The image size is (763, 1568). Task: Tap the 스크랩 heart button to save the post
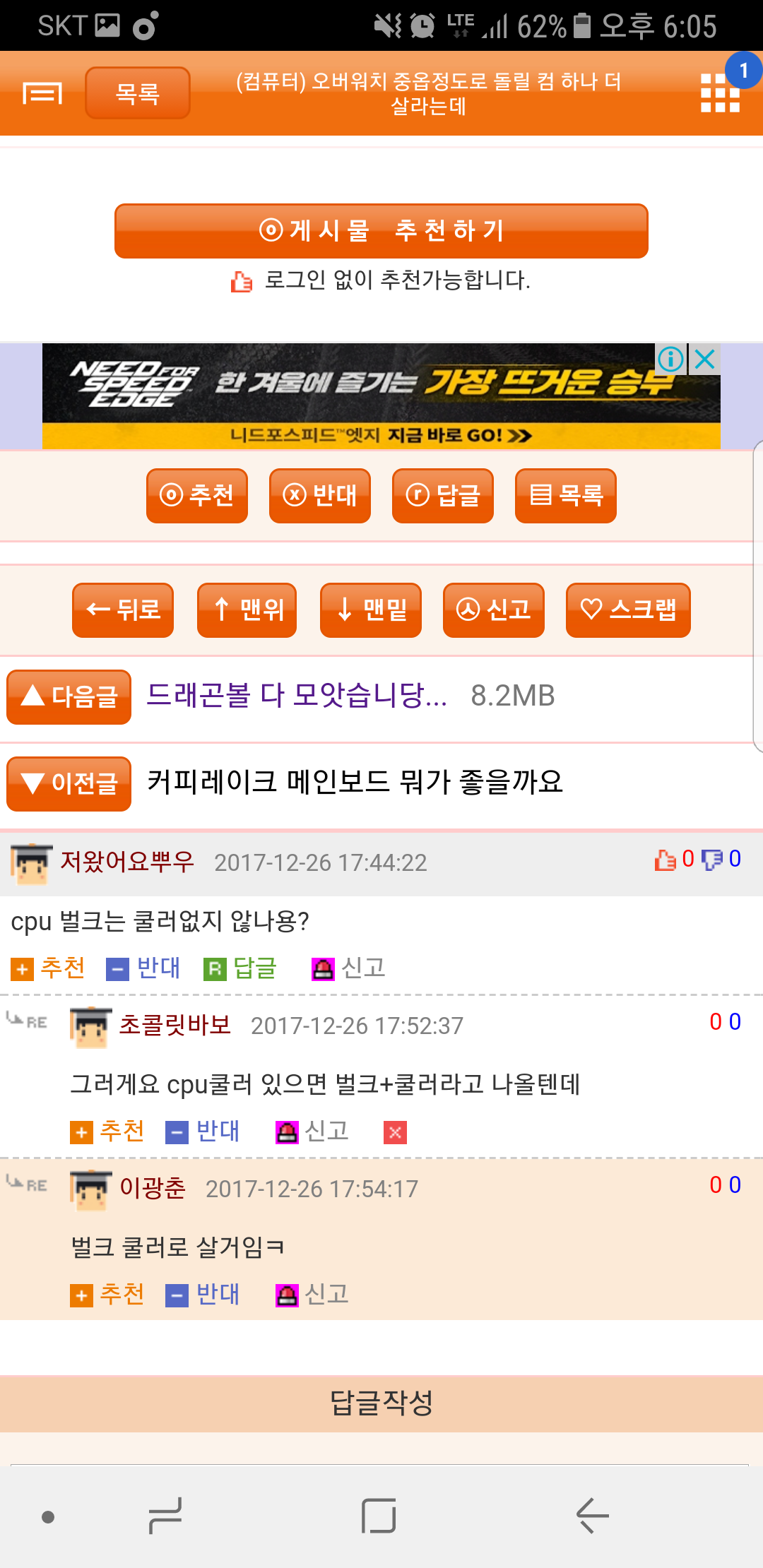pyautogui.click(x=628, y=610)
